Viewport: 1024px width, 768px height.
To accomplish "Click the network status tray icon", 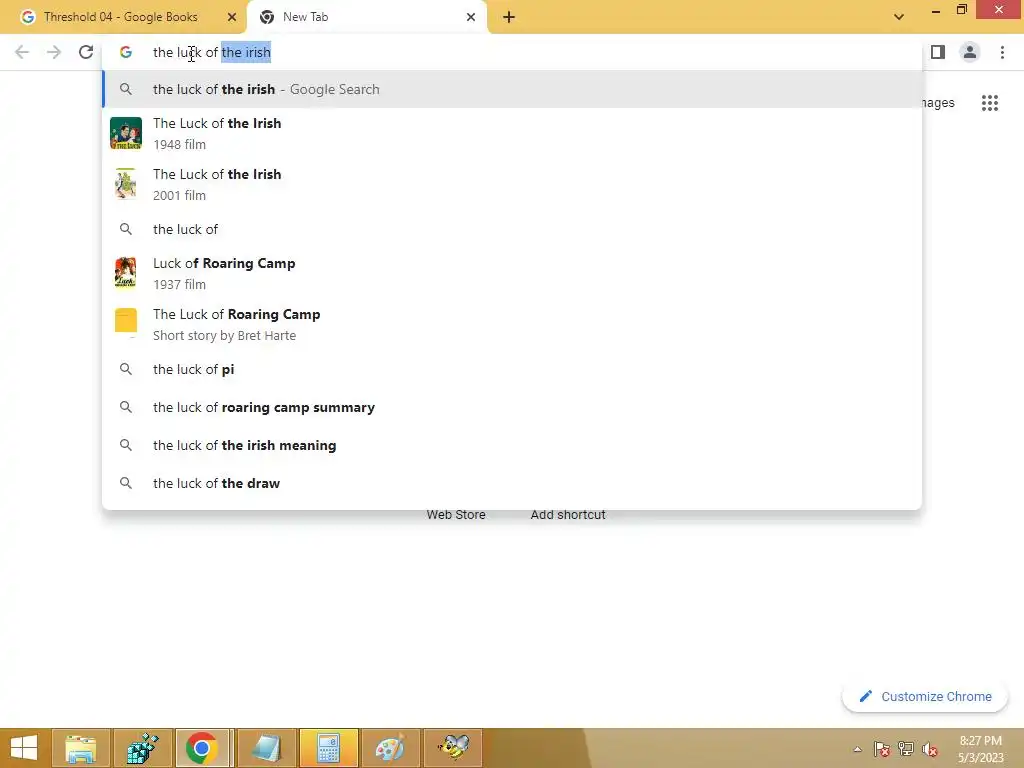I will (906, 749).
